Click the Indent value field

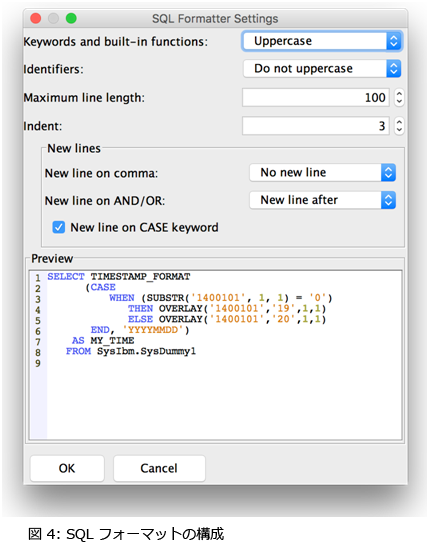click(x=316, y=126)
